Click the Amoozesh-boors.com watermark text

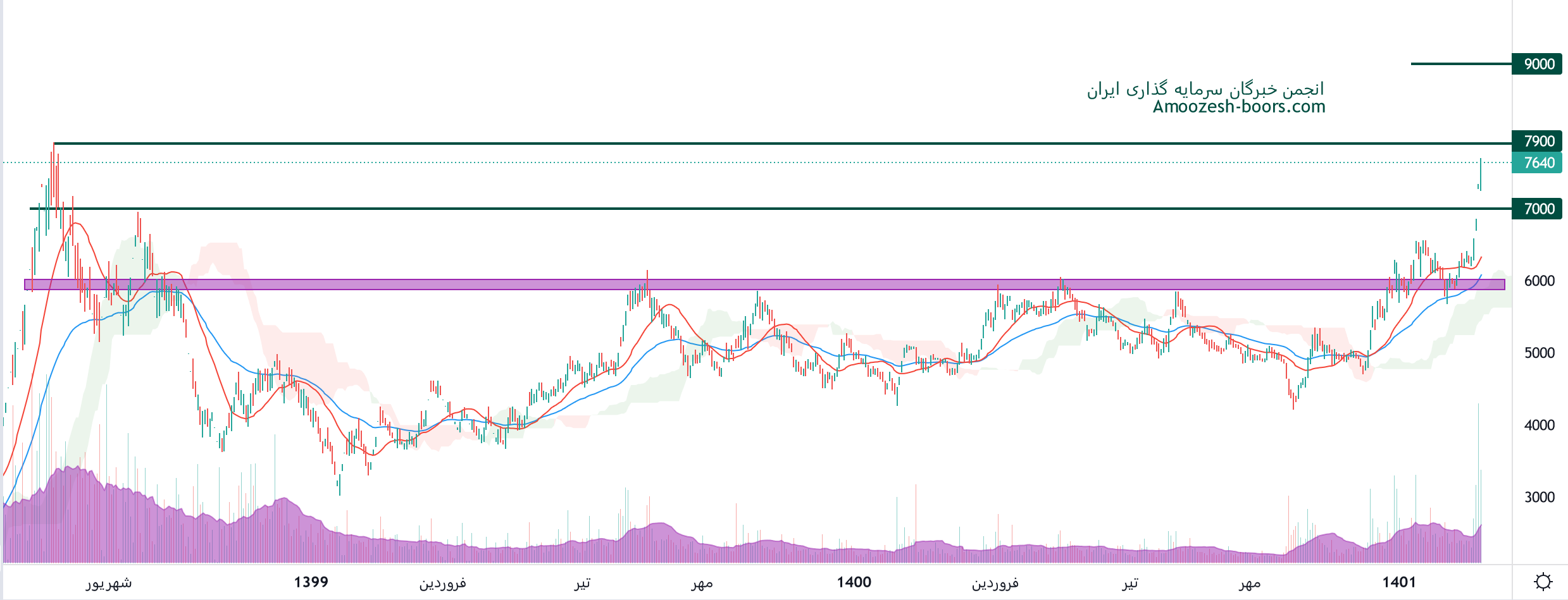point(1238,106)
